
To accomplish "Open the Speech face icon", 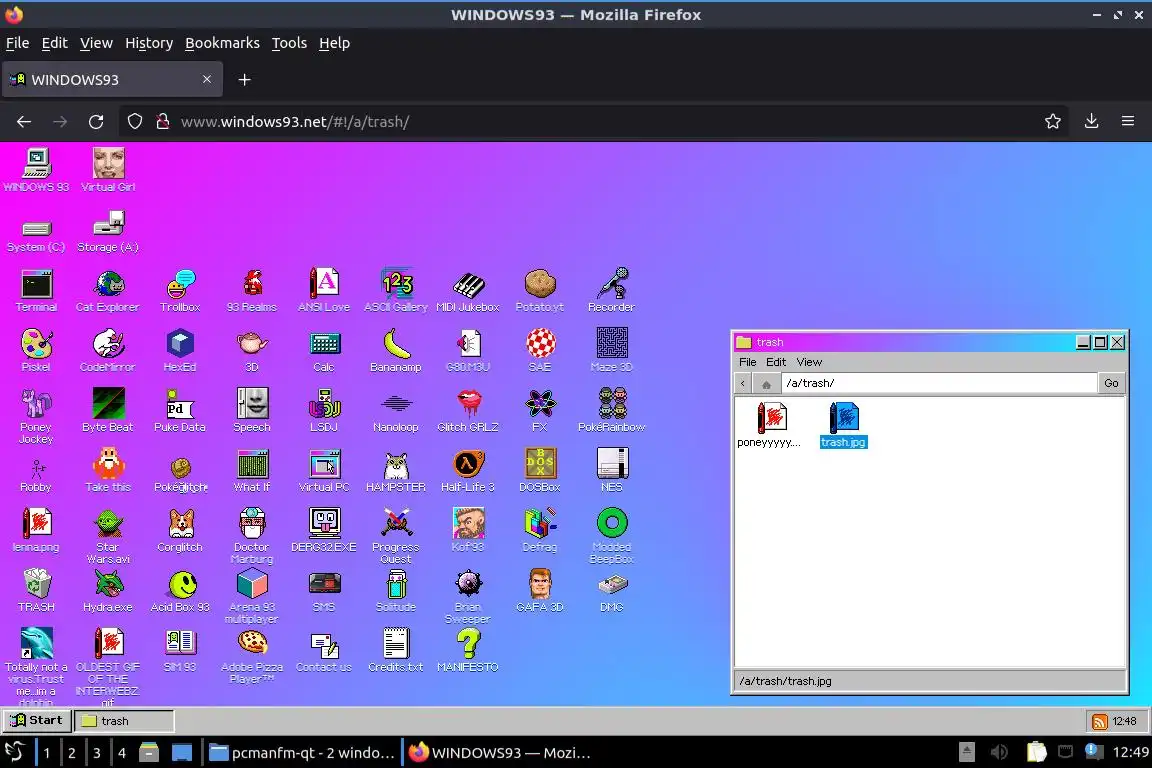I will (252, 411).
